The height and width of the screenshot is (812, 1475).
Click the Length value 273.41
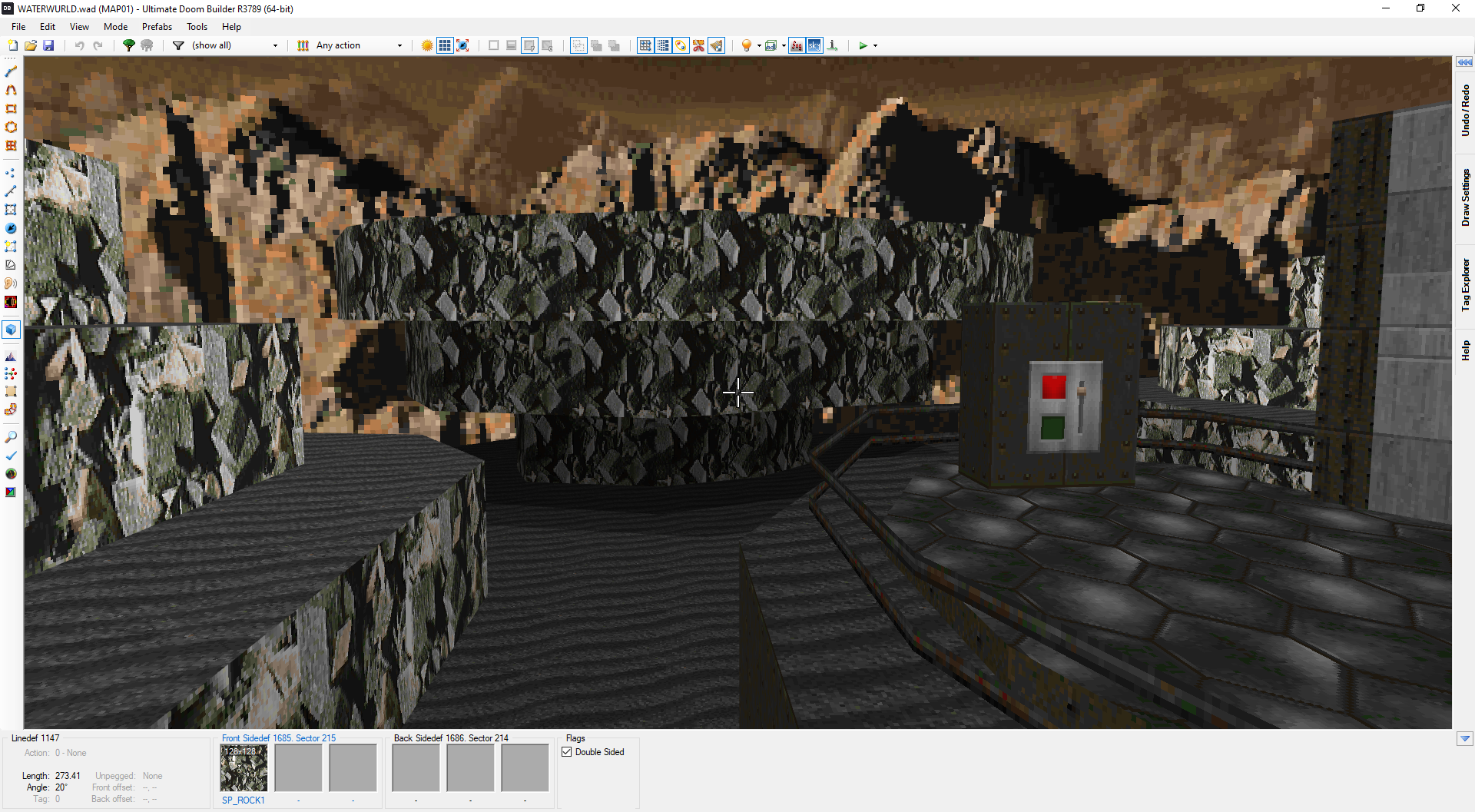(68, 776)
